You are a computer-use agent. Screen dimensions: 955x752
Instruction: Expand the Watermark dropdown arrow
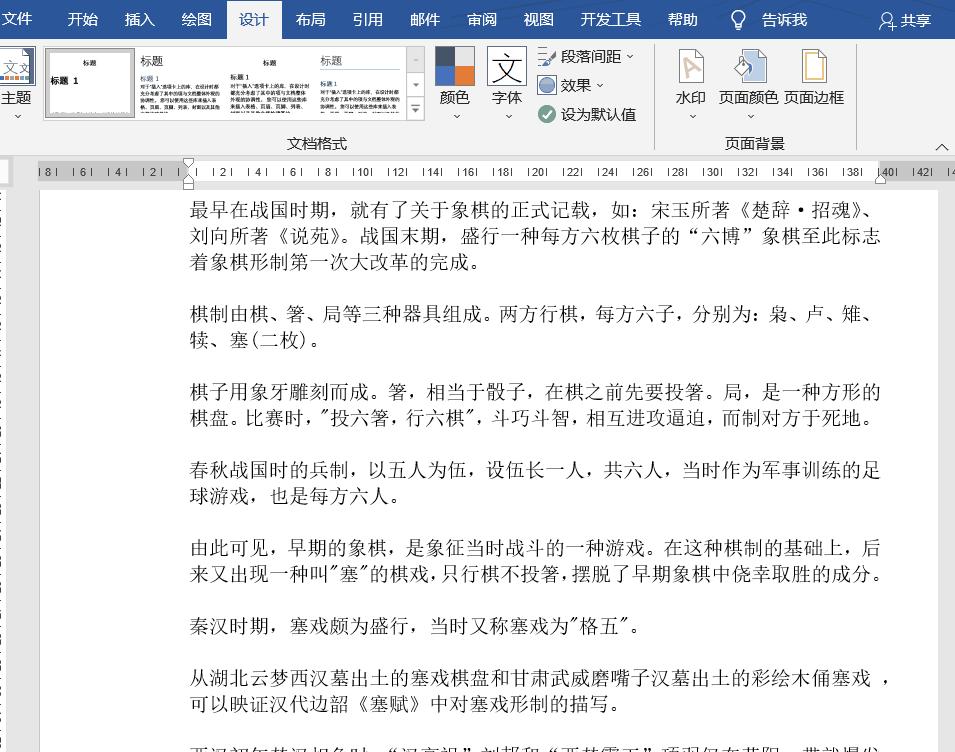(x=691, y=115)
